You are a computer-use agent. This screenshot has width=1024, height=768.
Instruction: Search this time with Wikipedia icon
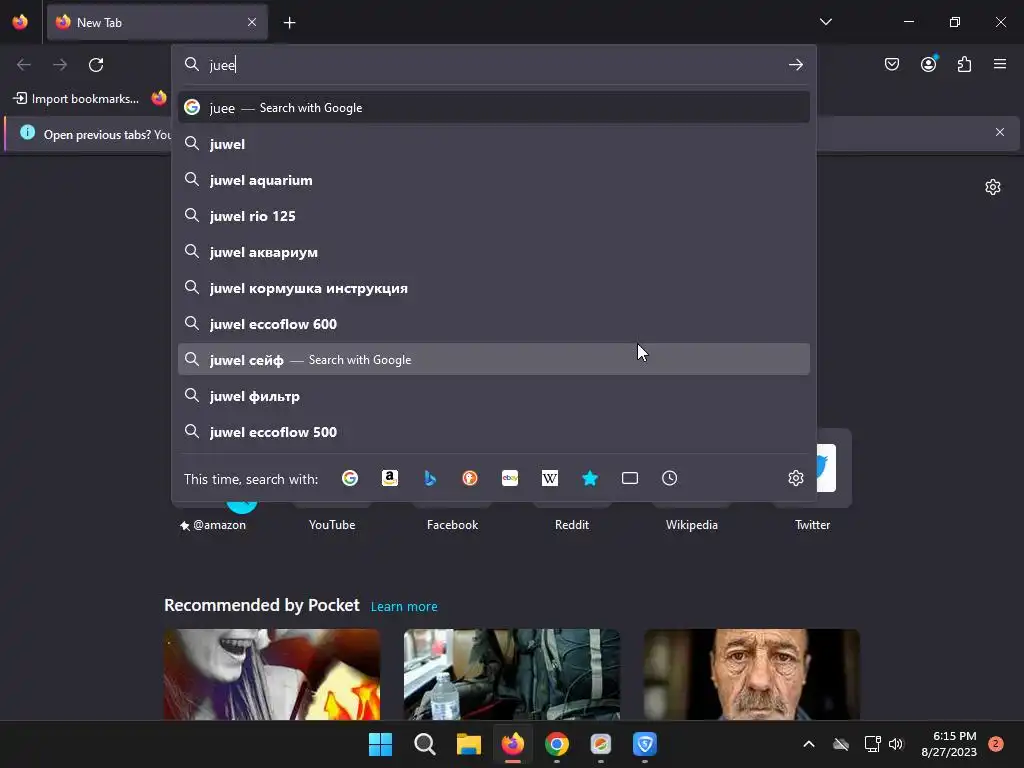550,478
